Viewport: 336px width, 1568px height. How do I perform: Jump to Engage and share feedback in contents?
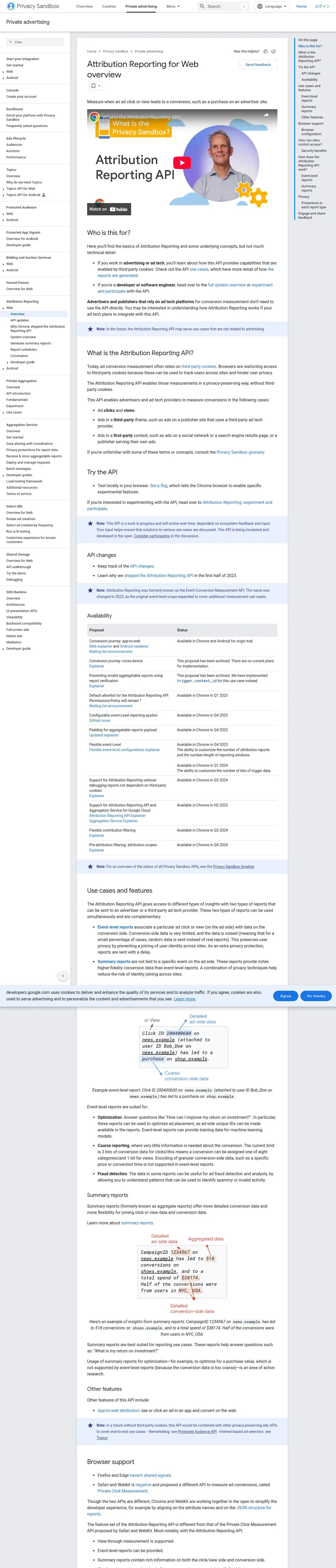click(312, 216)
